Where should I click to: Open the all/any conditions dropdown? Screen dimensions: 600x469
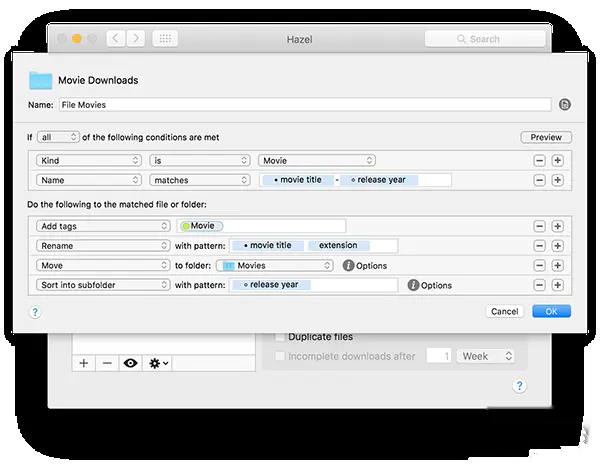tap(58, 137)
